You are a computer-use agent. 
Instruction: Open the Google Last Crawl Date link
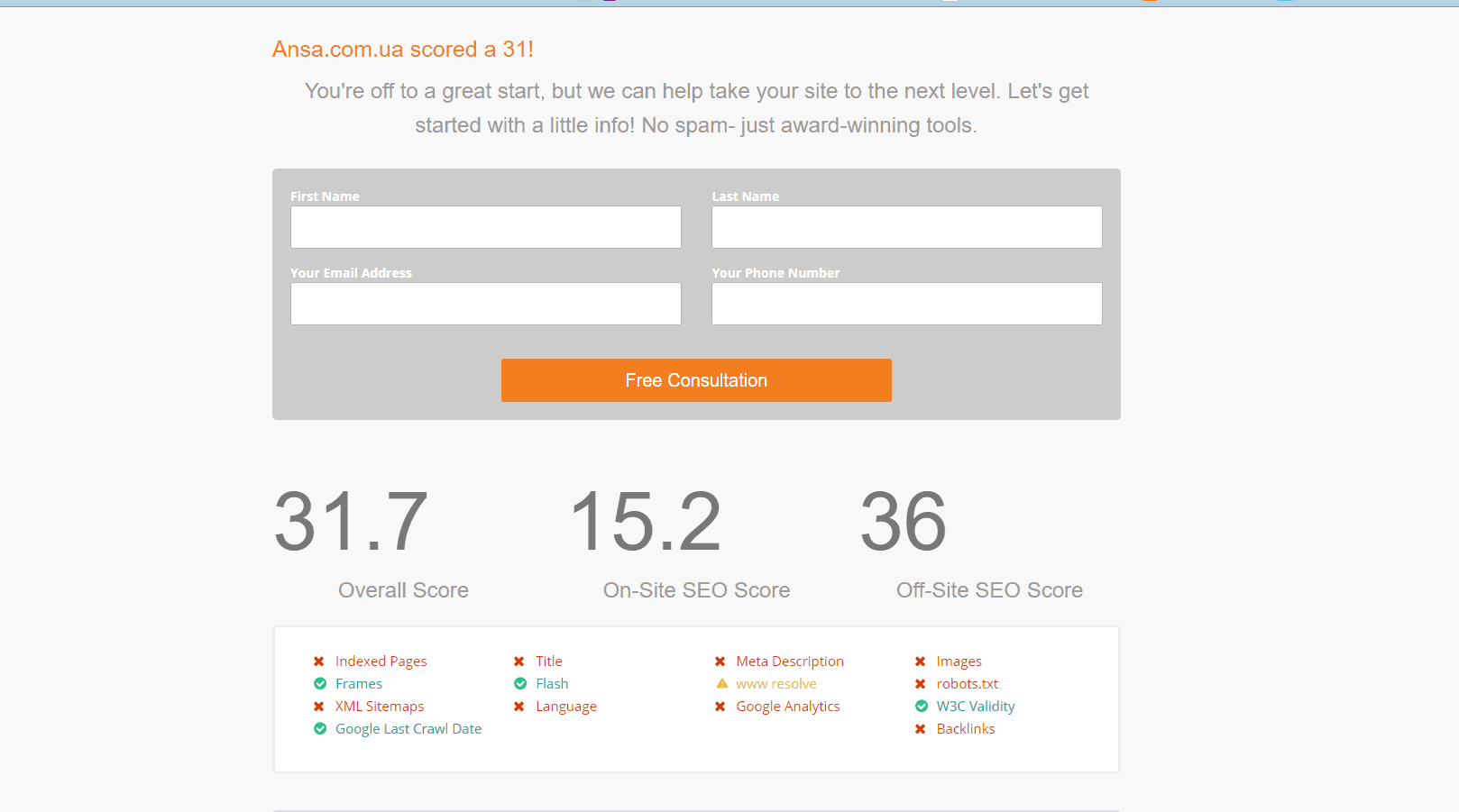coord(408,729)
